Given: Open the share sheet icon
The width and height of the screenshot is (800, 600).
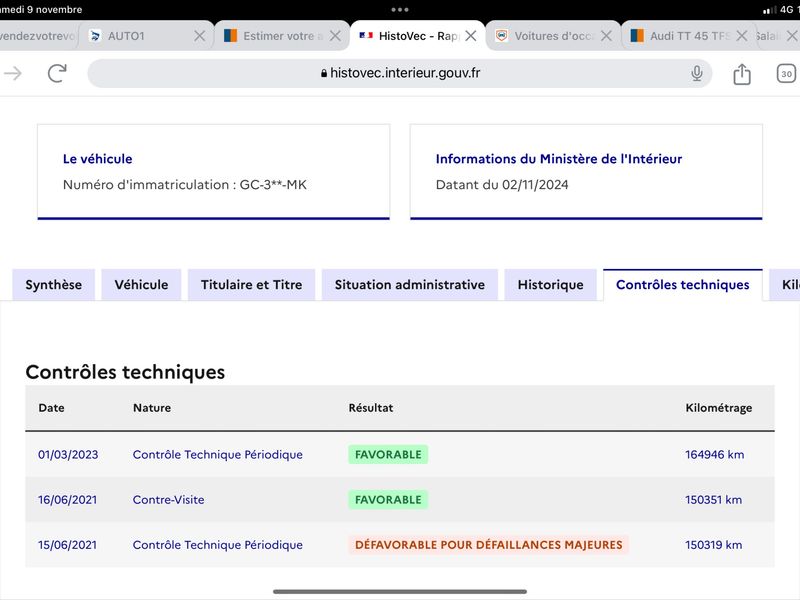Looking at the screenshot, I should (742, 73).
